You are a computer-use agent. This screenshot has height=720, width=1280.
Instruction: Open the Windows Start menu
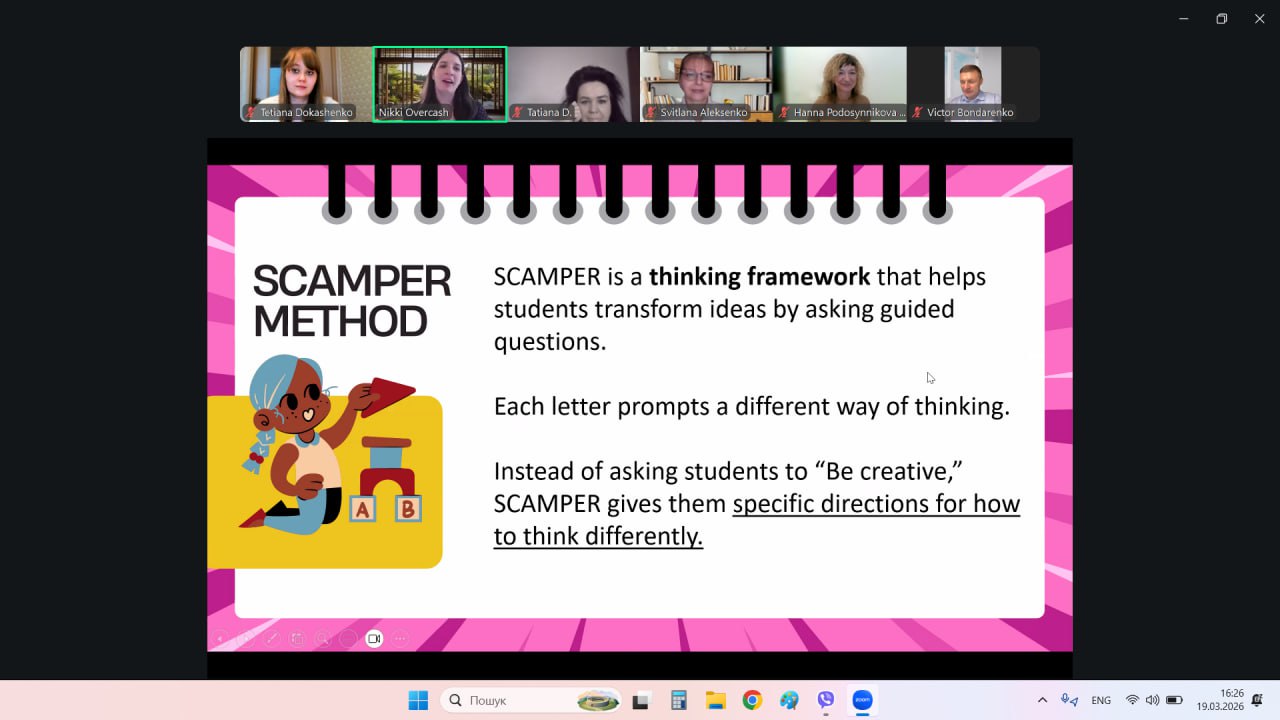418,700
